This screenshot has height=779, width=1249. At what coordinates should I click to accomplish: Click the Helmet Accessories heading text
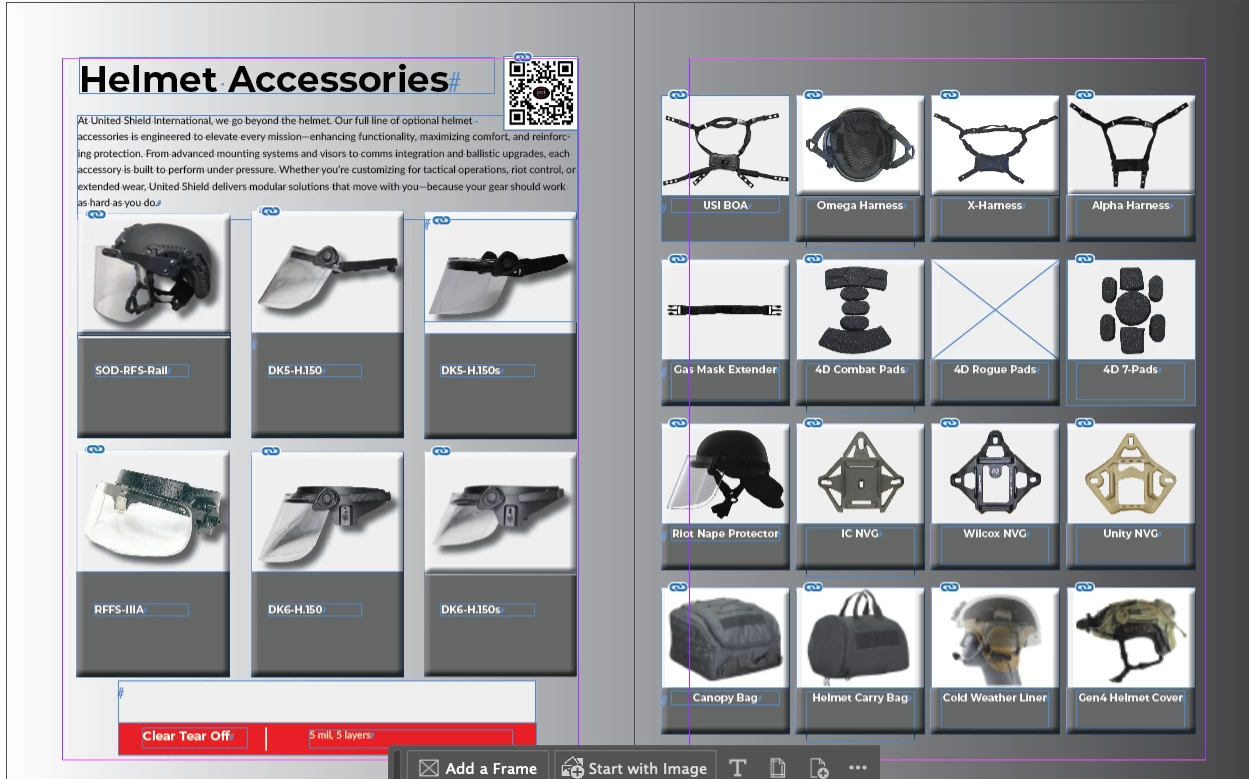pyautogui.click(x=264, y=78)
